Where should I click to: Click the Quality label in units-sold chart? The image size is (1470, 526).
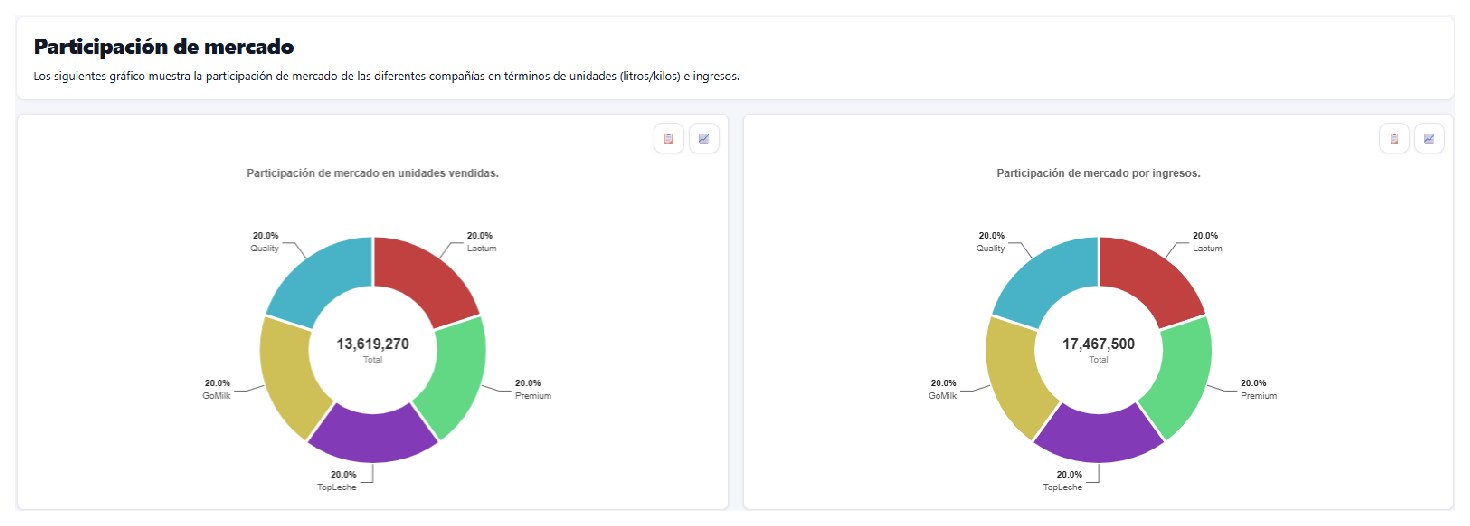264,248
